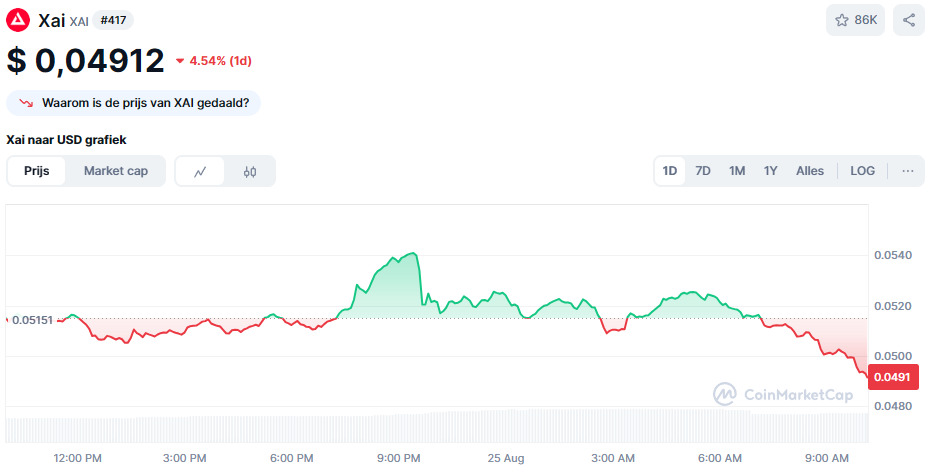
Task: Click the 3:00 PM time label
Action: (x=185, y=459)
